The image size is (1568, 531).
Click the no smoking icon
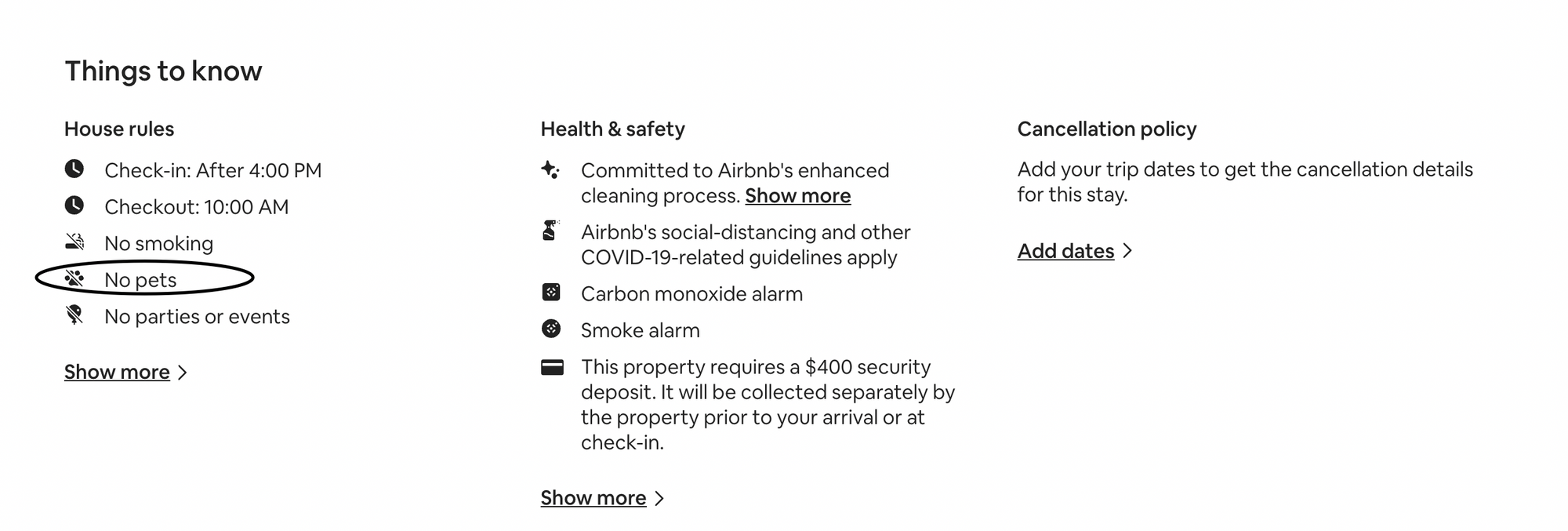[x=74, y=242]
